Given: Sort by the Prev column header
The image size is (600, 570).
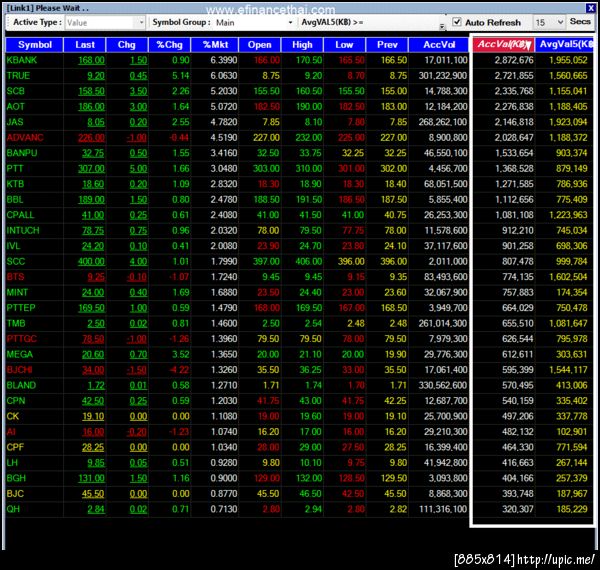Looking at the screenshot, I should click(x=387, y=45).
